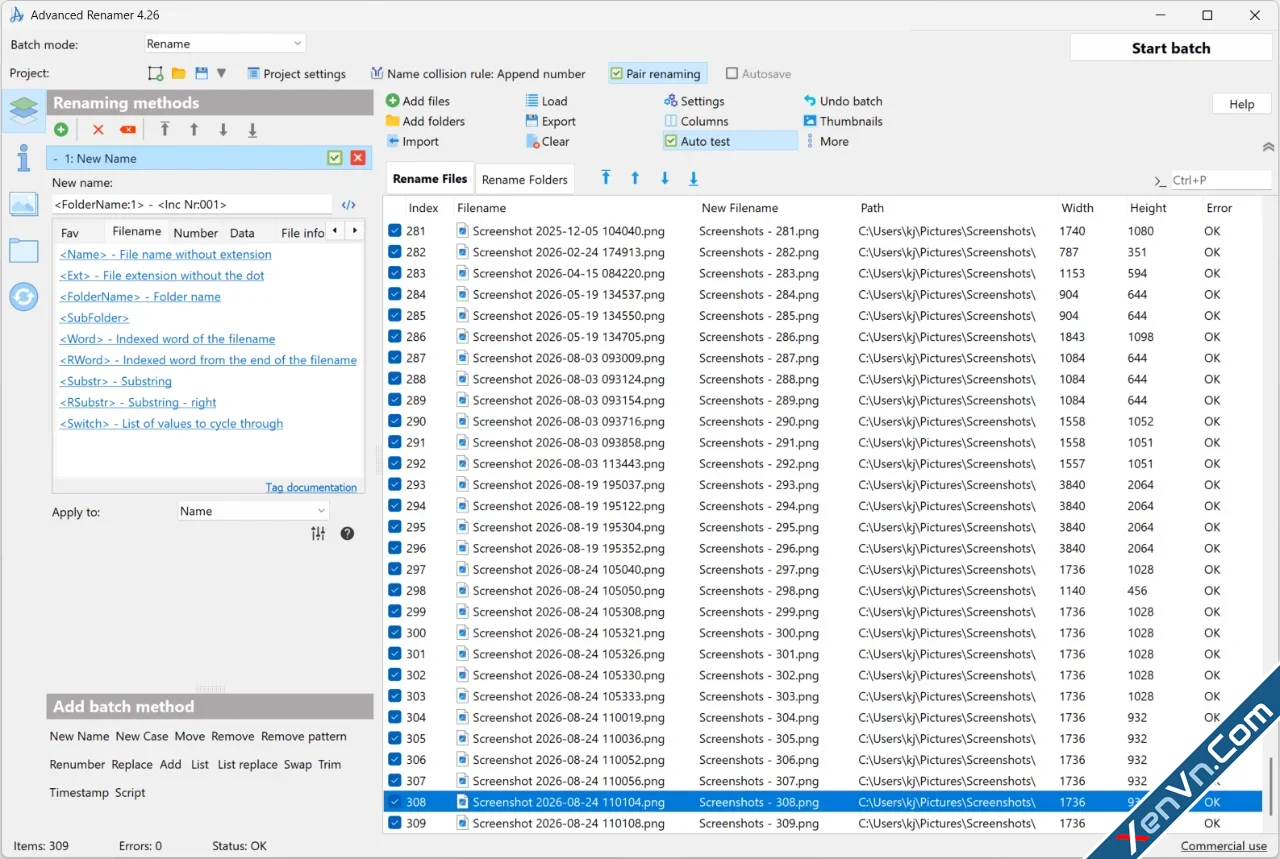The height and width of the screenshot is (859, 1280).
Task: Open project dropdown arrow next to save
Action: tap(222, 73)
